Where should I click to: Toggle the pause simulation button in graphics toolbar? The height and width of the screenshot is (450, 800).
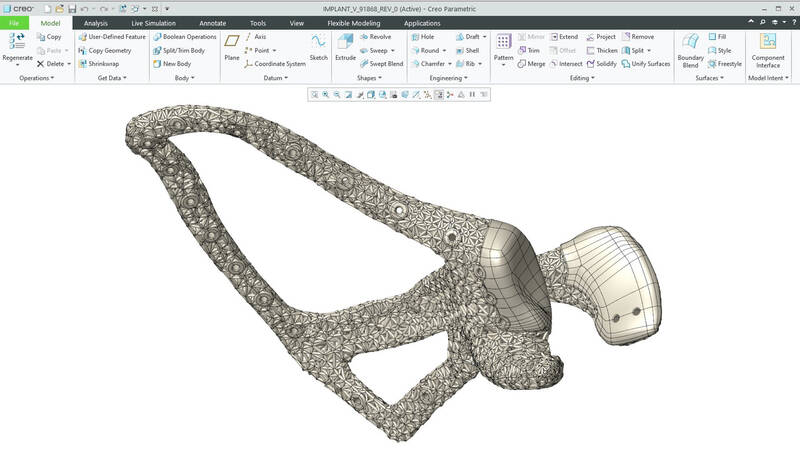pyautogui.click(x=472, y=95)
